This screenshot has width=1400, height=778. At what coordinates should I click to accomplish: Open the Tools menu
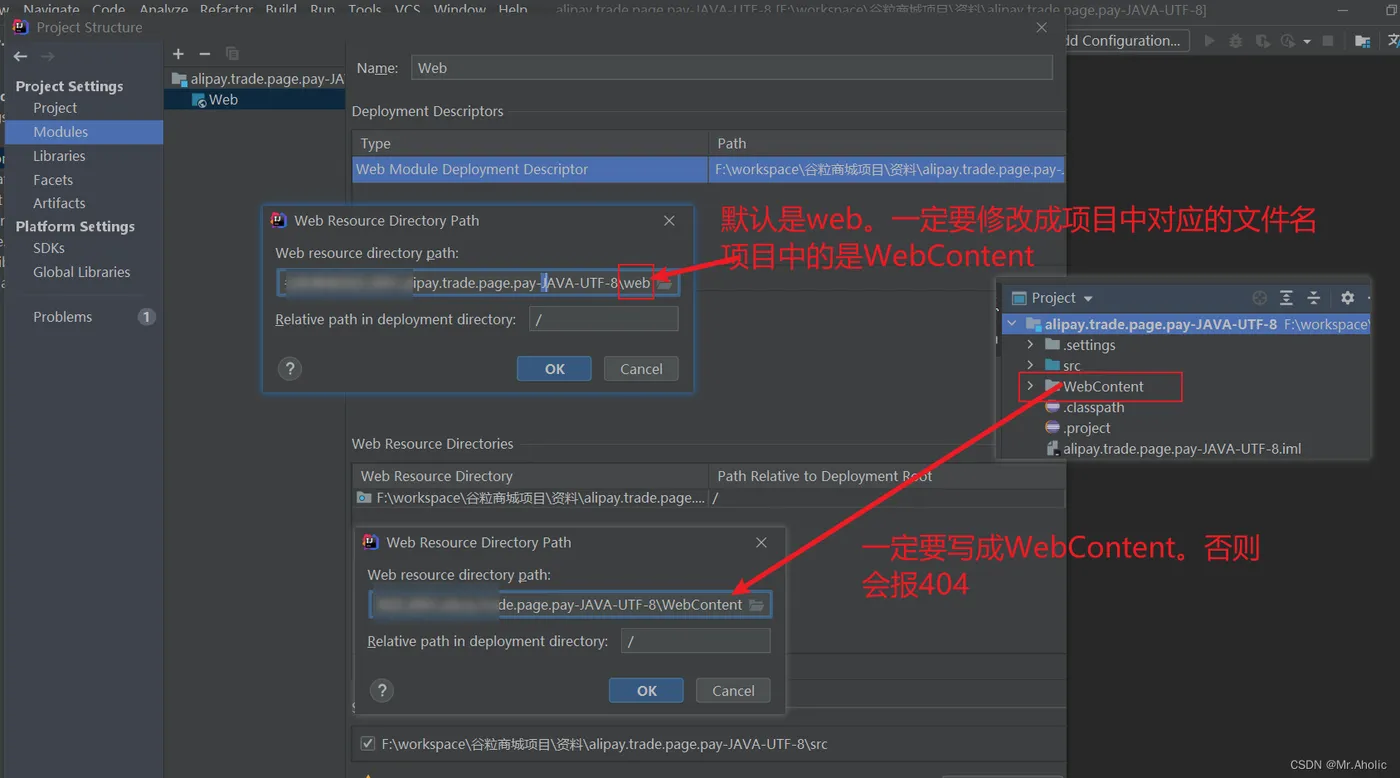tap(365, 9)
